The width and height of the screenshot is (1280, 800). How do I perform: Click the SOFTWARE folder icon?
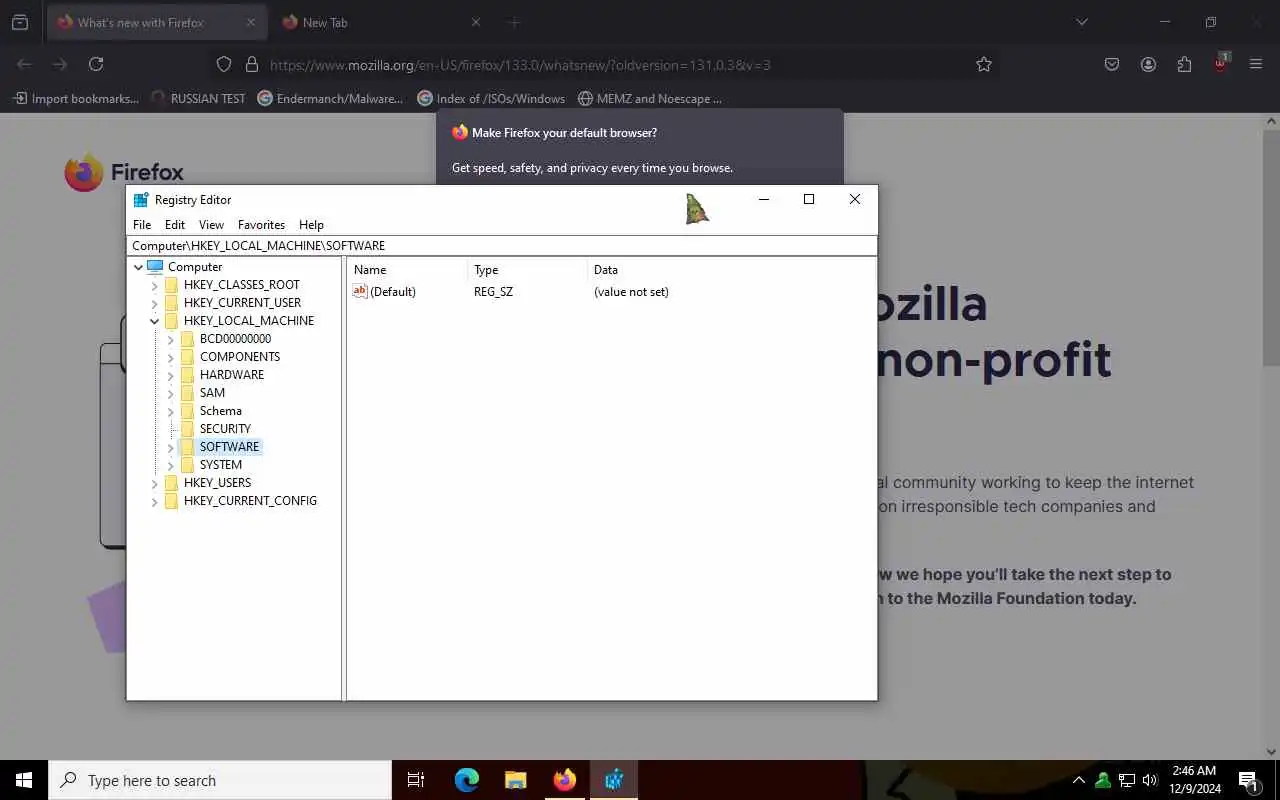[187, 447]
